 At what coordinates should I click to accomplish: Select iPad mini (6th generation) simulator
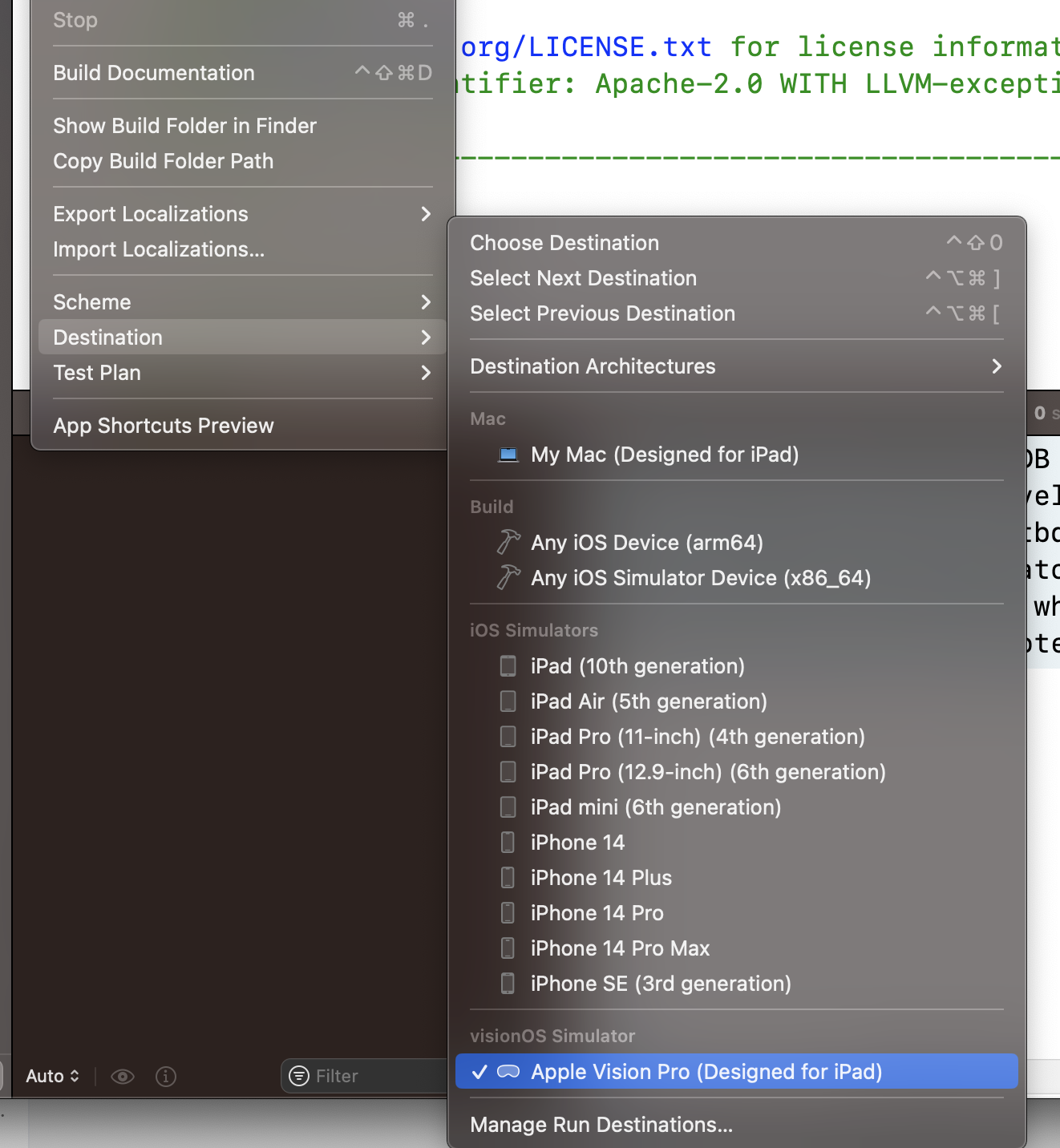coord(655,807)
